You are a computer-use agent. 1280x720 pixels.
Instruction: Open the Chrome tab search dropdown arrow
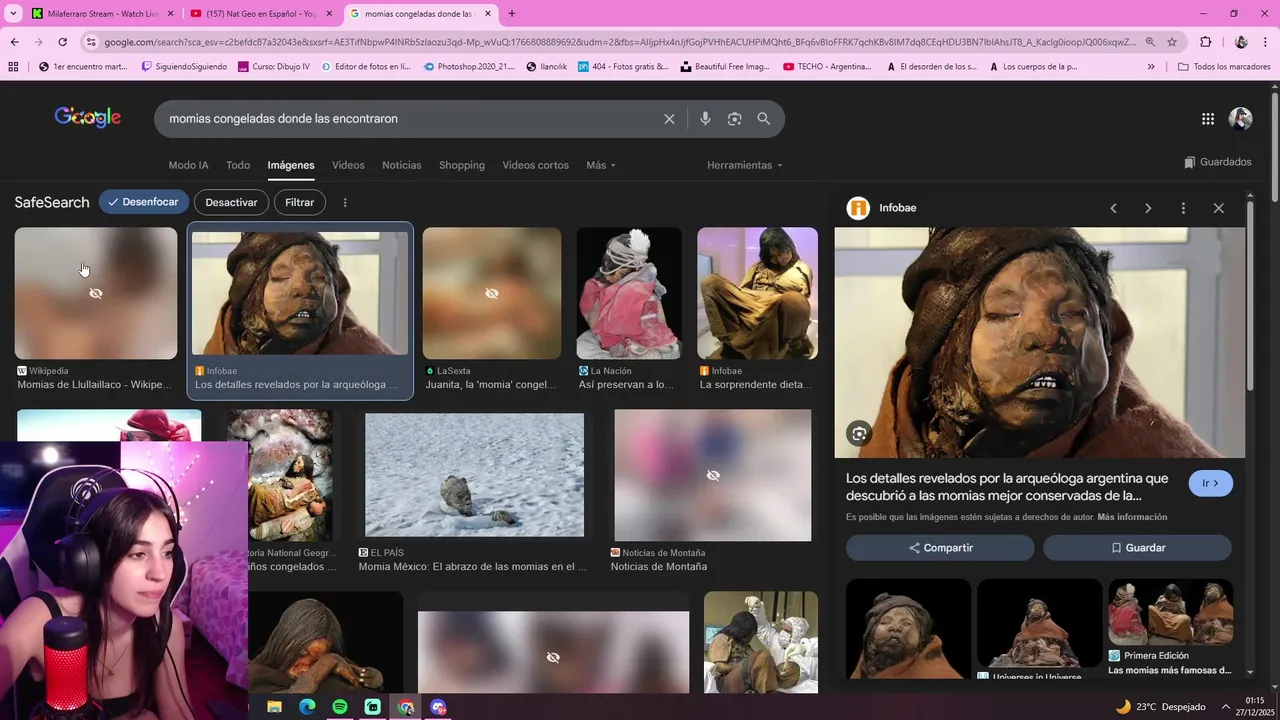tap(15, 14)
